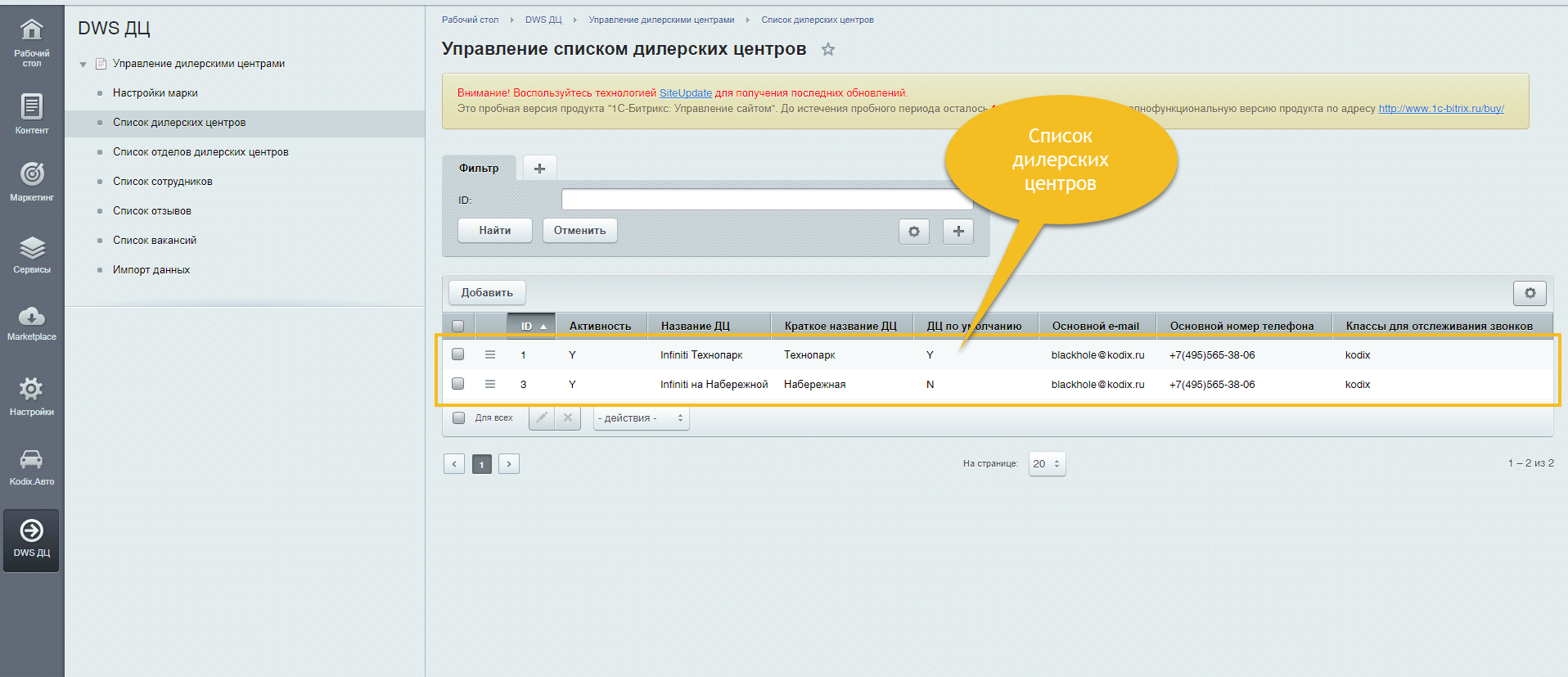Follow the SiteUpdate link
The width and height of the screenshot is (1568, 677).
pos(686,93)
